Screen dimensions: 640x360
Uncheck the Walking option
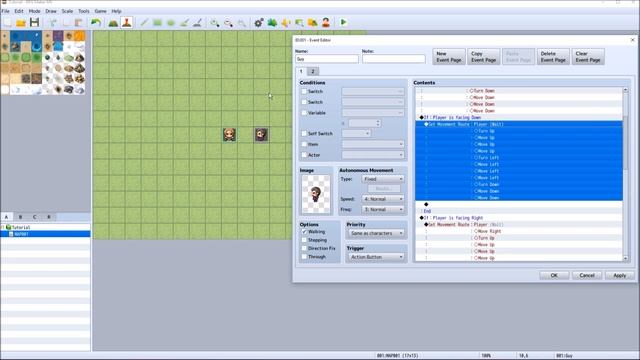click(304, 232)
